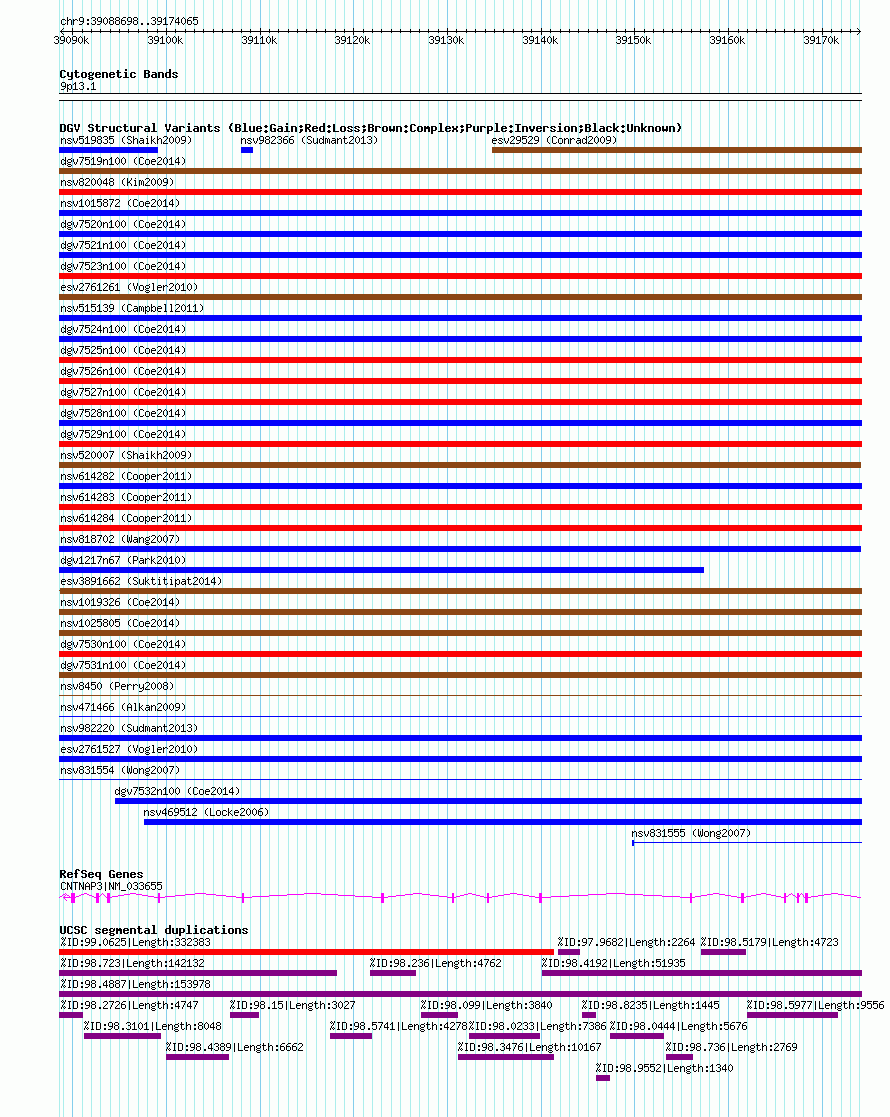Click dgv7525n100 (Coe2014) label
Viewport: 890px width, 1117px height.
click(123, 350)
